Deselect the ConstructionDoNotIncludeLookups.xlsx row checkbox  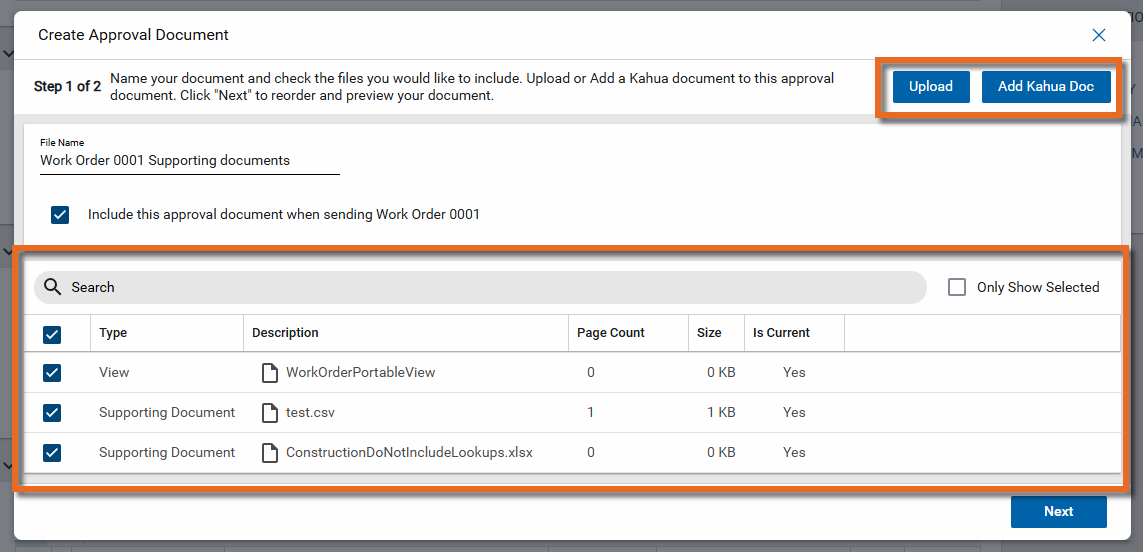tap(52, 453)
